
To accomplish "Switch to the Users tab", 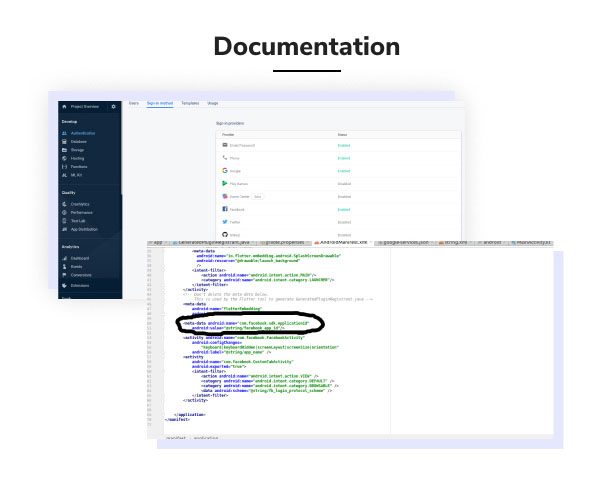I will [134, 103].
